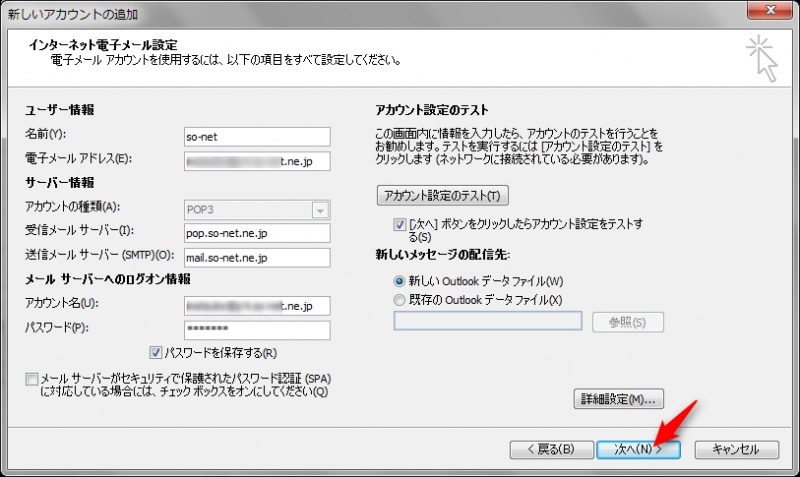Click the existing data file path field

(x=488, y=321)
